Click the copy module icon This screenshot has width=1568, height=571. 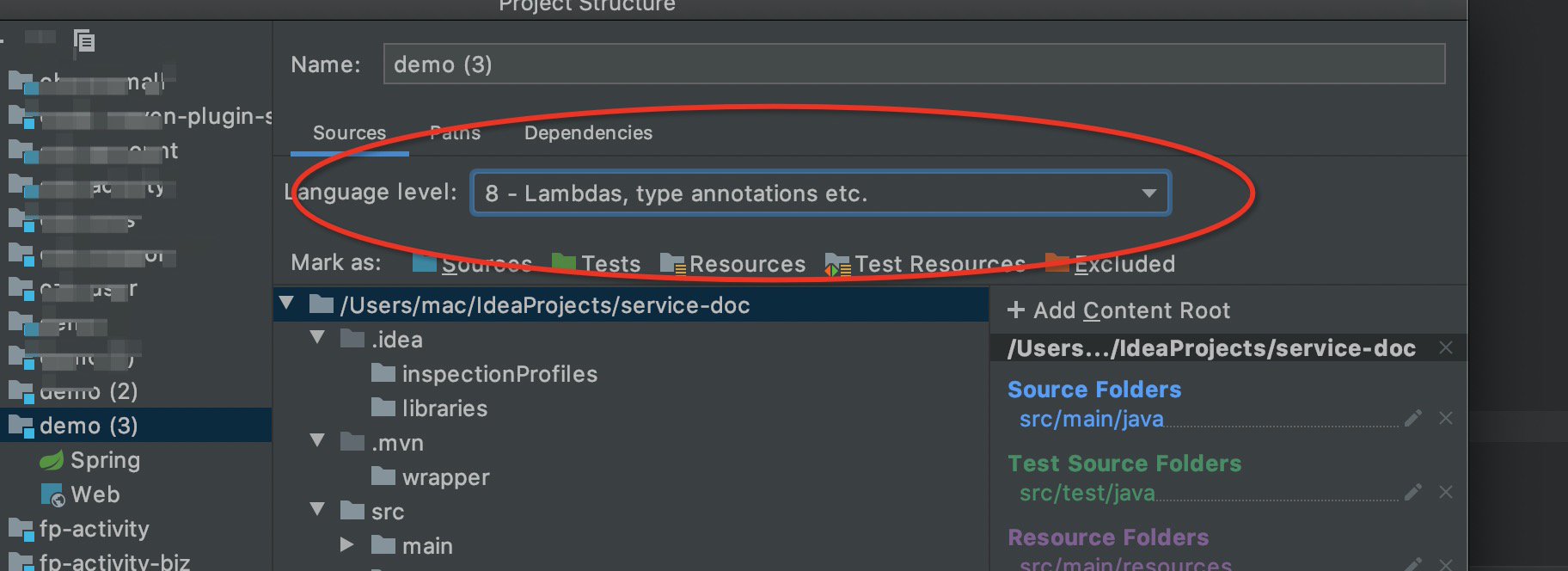tap(84, 40)
